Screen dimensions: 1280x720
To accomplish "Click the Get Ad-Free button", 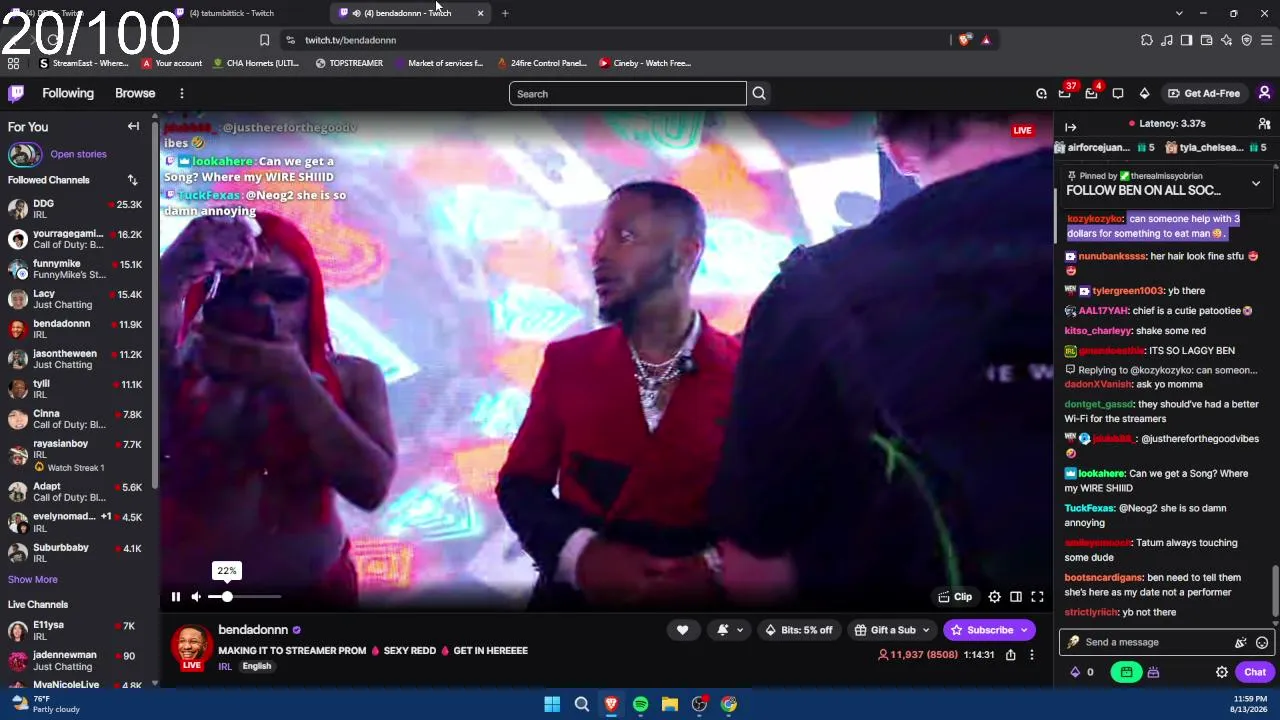I will pyautogui.click(x=1204, y=93).
